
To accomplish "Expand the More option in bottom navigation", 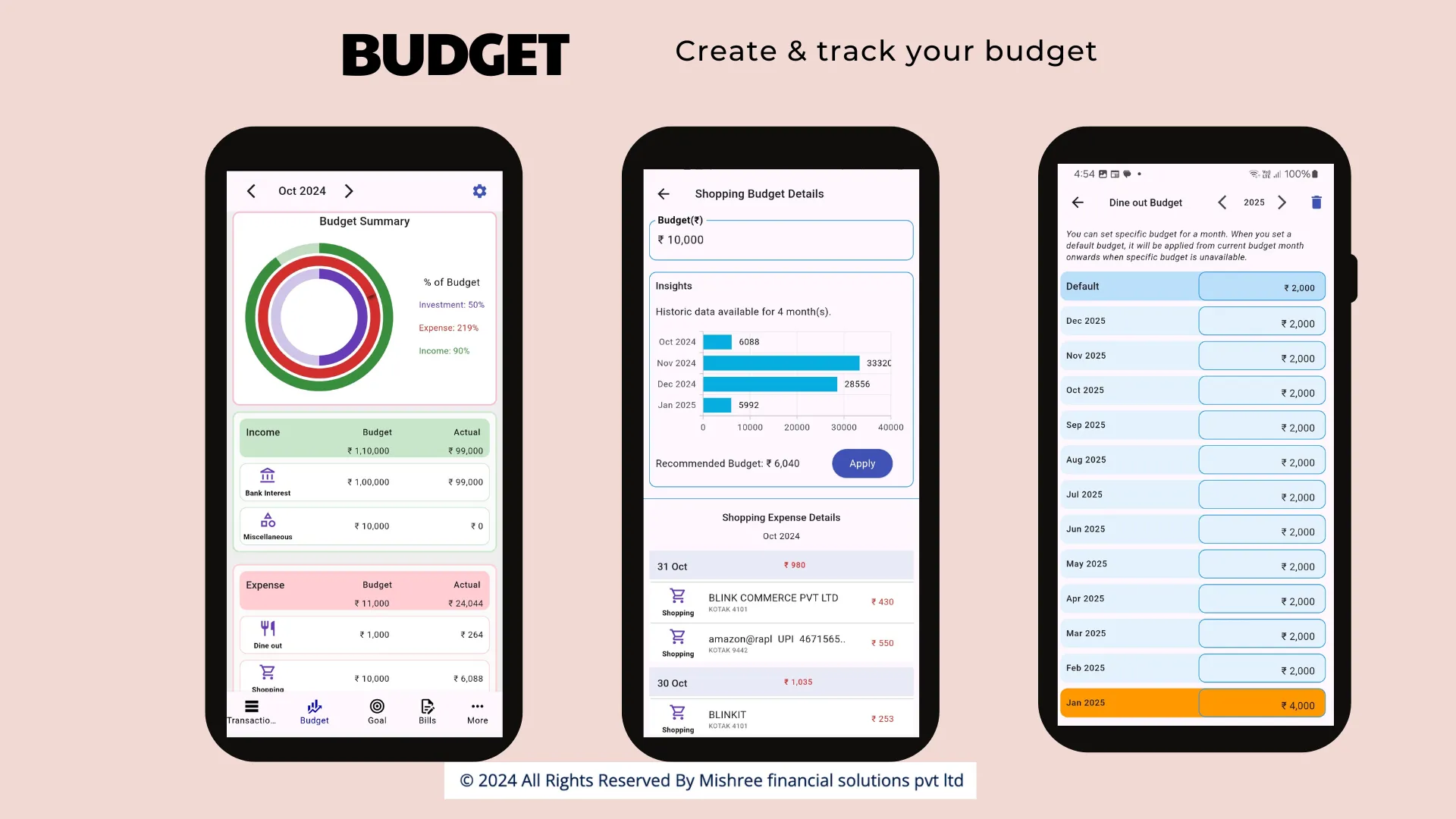I will pyautogui.click(x=477, y=711).
